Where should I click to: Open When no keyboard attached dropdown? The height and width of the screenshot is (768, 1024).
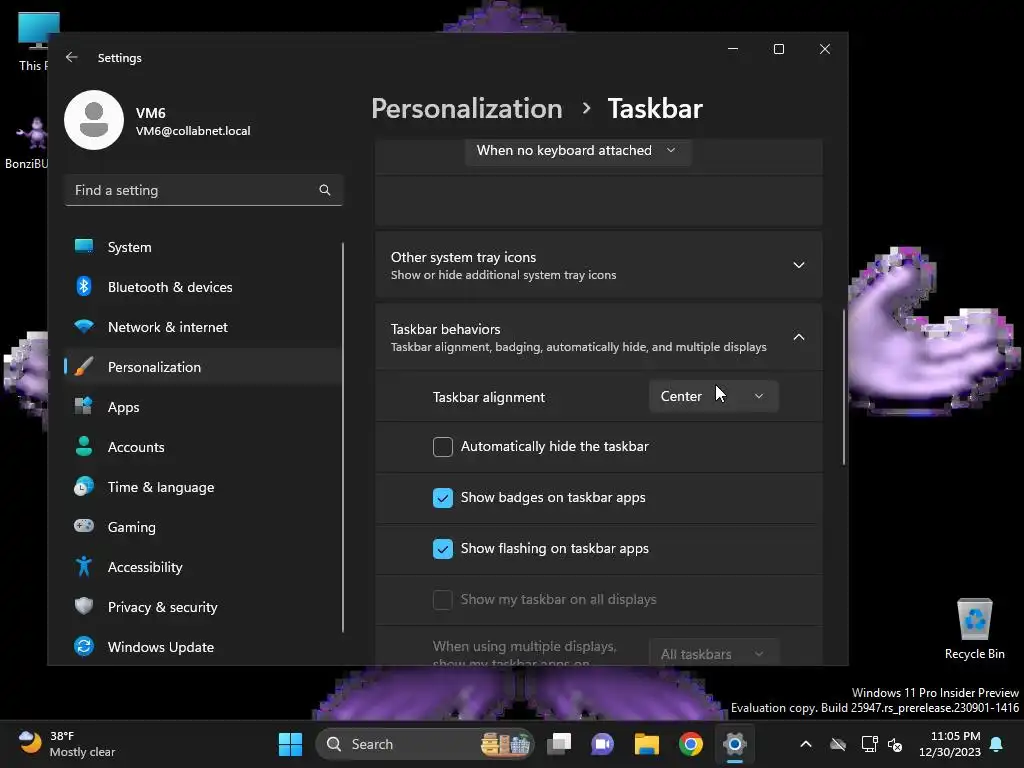click(x=578, y=150)
